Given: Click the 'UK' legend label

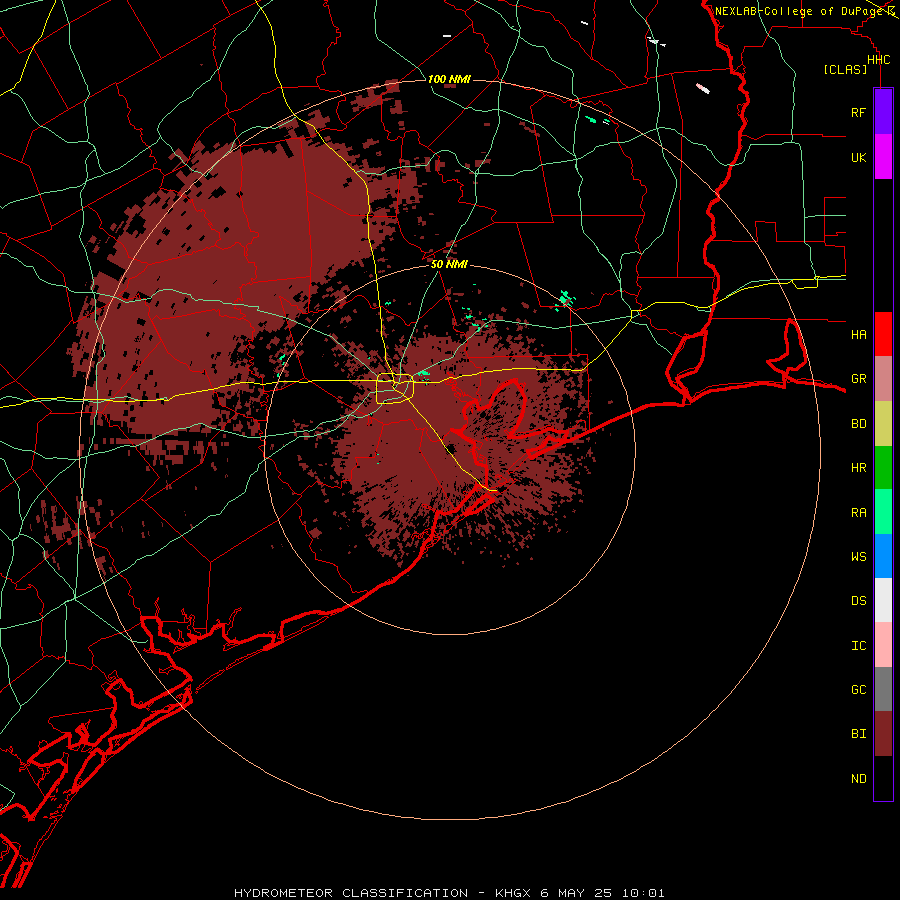Looking at the screenshot, I should [x=858, y=157].
